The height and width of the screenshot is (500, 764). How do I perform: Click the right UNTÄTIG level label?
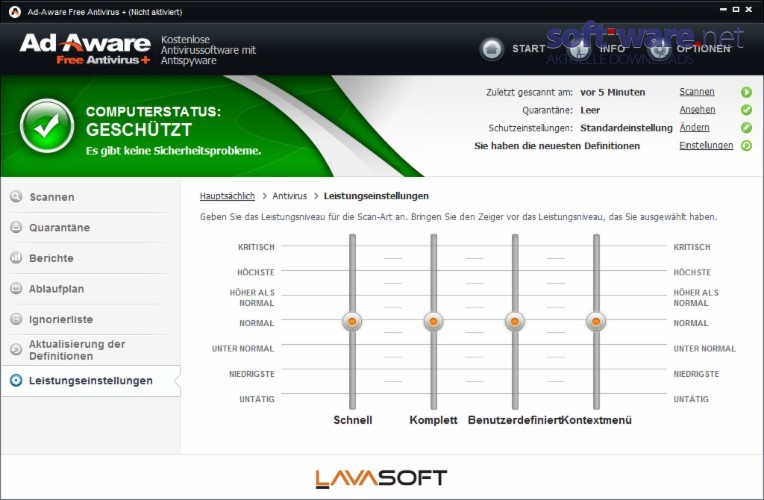(x=691, y=399)
